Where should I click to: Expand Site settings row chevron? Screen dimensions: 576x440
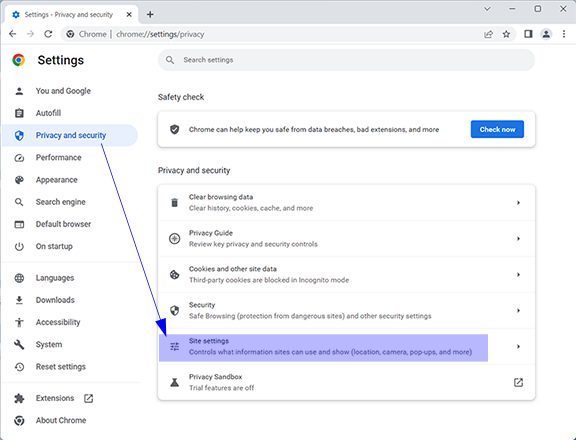click(x=518, y=346)
